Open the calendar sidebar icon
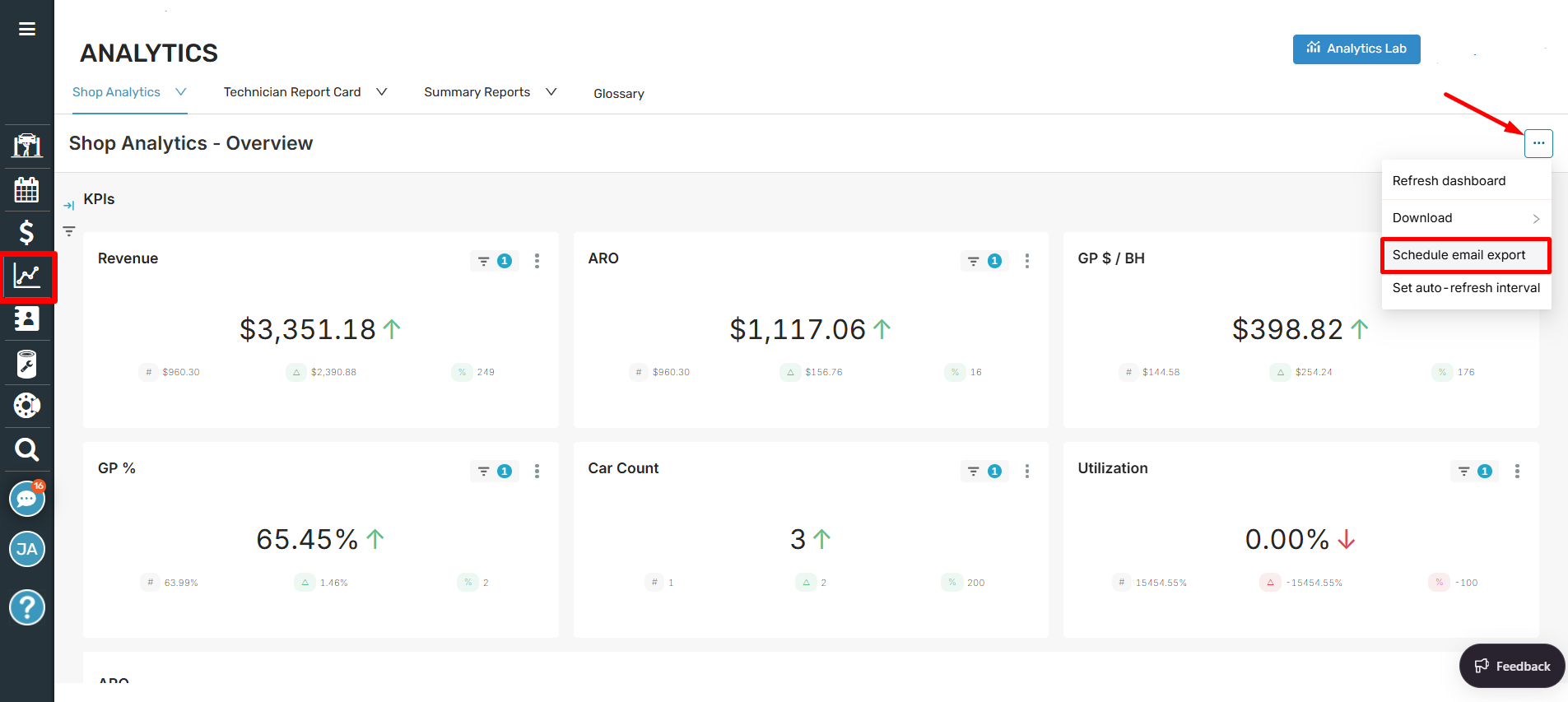 tap(27, 189)
